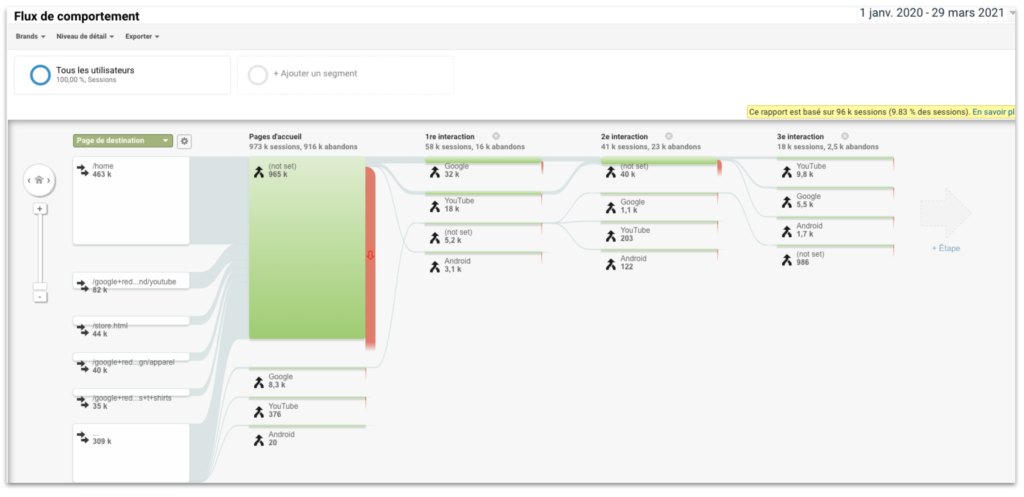Image resolution: width=1024 pixels, height=497 pixels.
Task: Expand the Niveau de détail menu
Action: (85, 37)
